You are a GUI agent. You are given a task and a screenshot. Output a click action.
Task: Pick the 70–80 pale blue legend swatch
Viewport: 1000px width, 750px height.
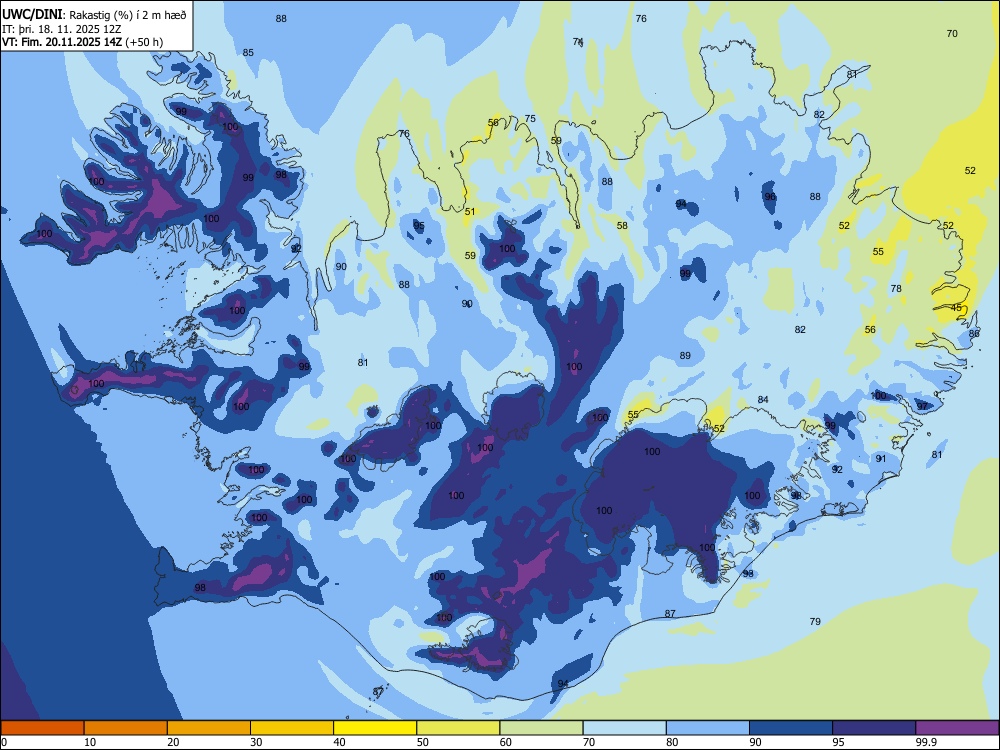tap(624, 728)
